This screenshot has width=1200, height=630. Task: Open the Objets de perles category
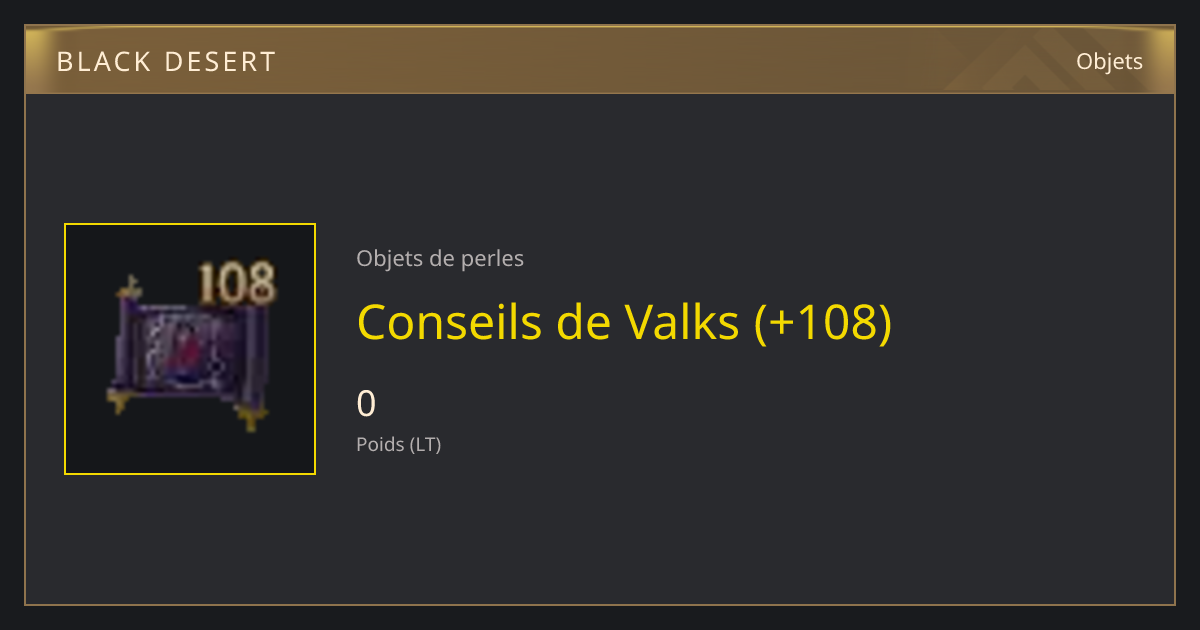440,258
